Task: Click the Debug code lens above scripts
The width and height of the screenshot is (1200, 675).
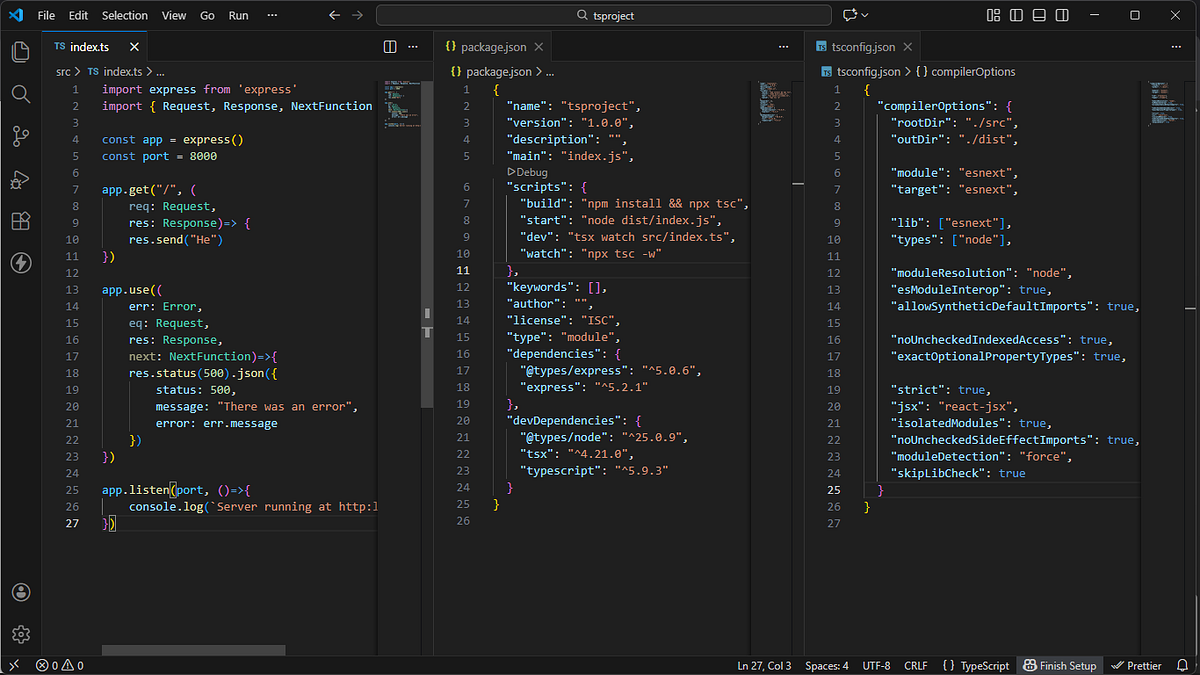Action: click(527, 172)
